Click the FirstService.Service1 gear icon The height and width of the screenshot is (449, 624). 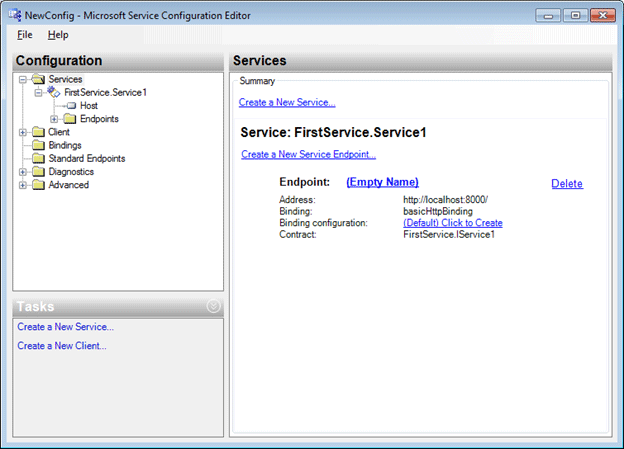(54, 92)
